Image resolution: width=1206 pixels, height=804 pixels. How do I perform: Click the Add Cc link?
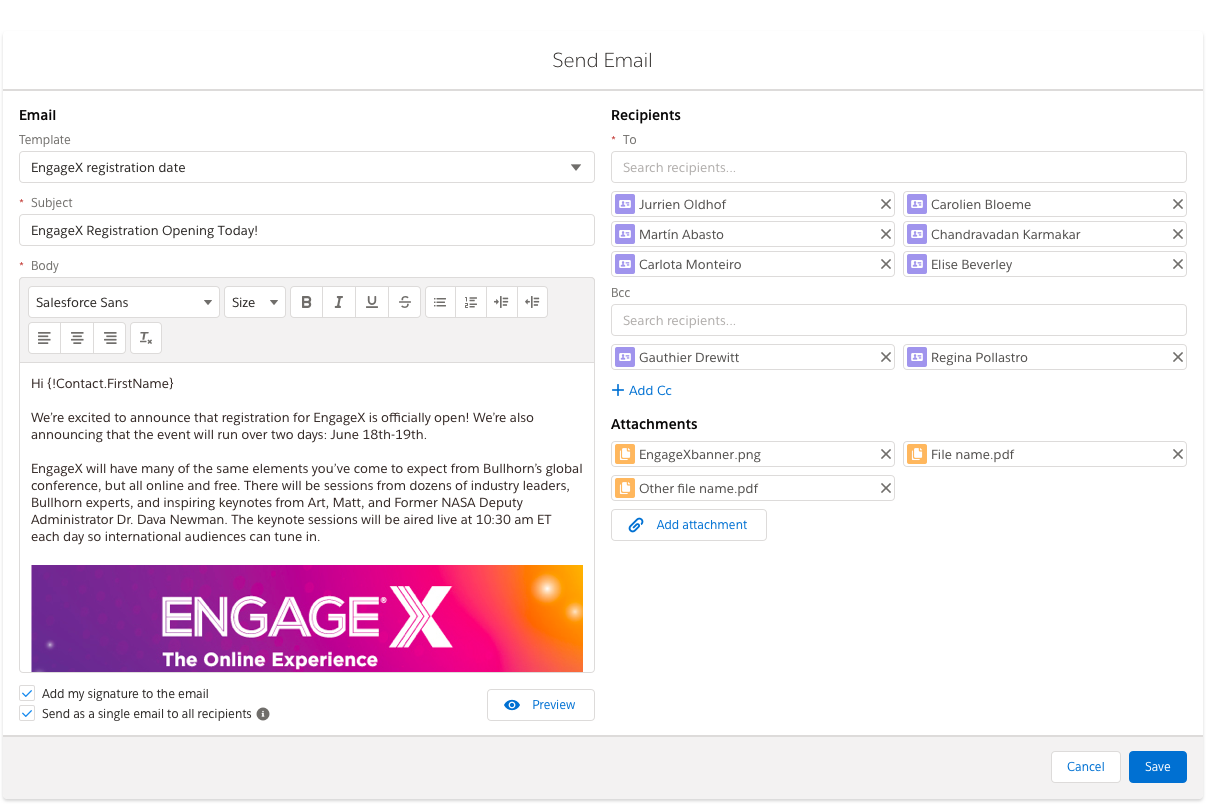pos(642,390)
